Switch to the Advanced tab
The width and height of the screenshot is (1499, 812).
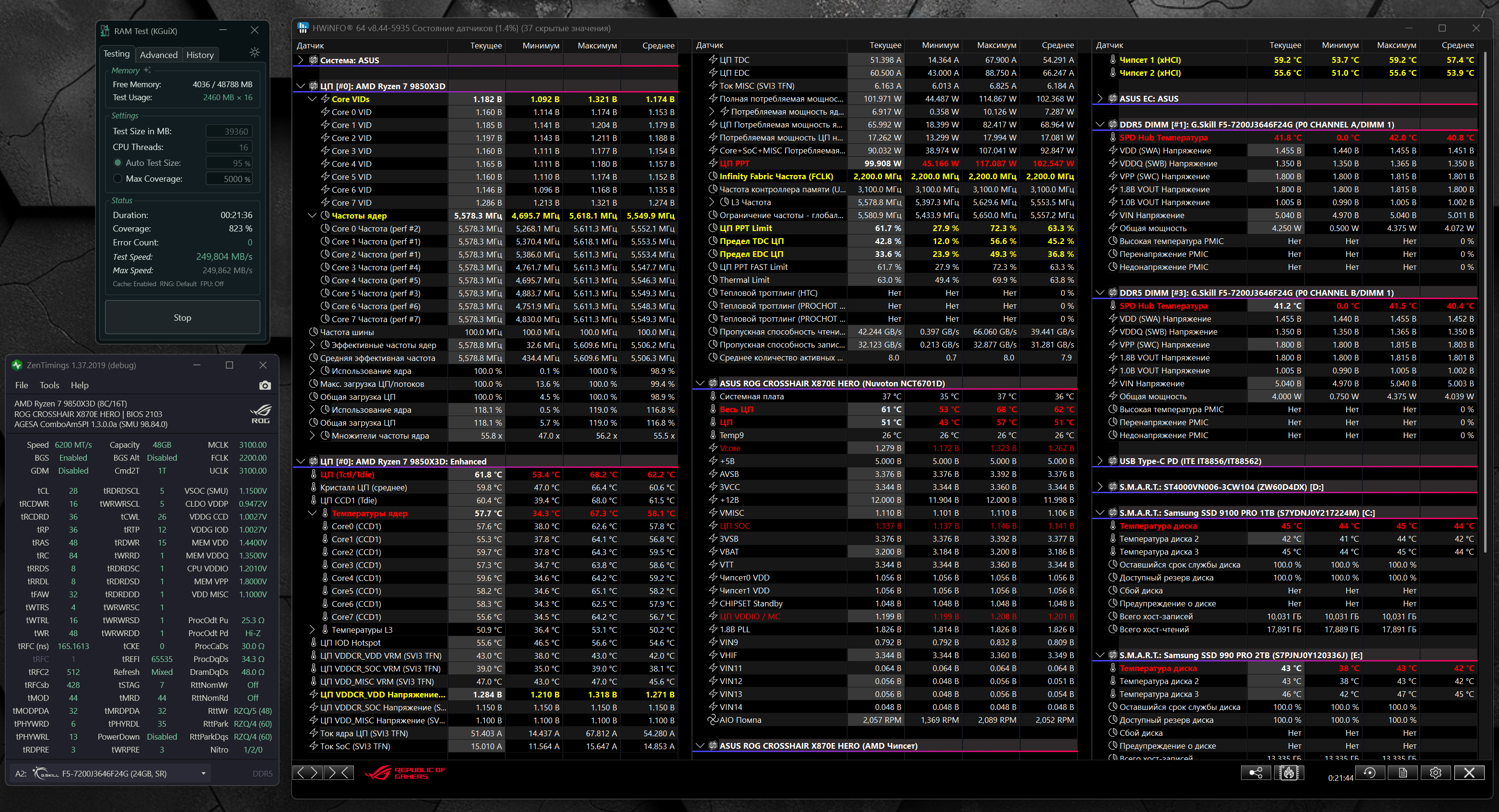click(x=158, y=55)
